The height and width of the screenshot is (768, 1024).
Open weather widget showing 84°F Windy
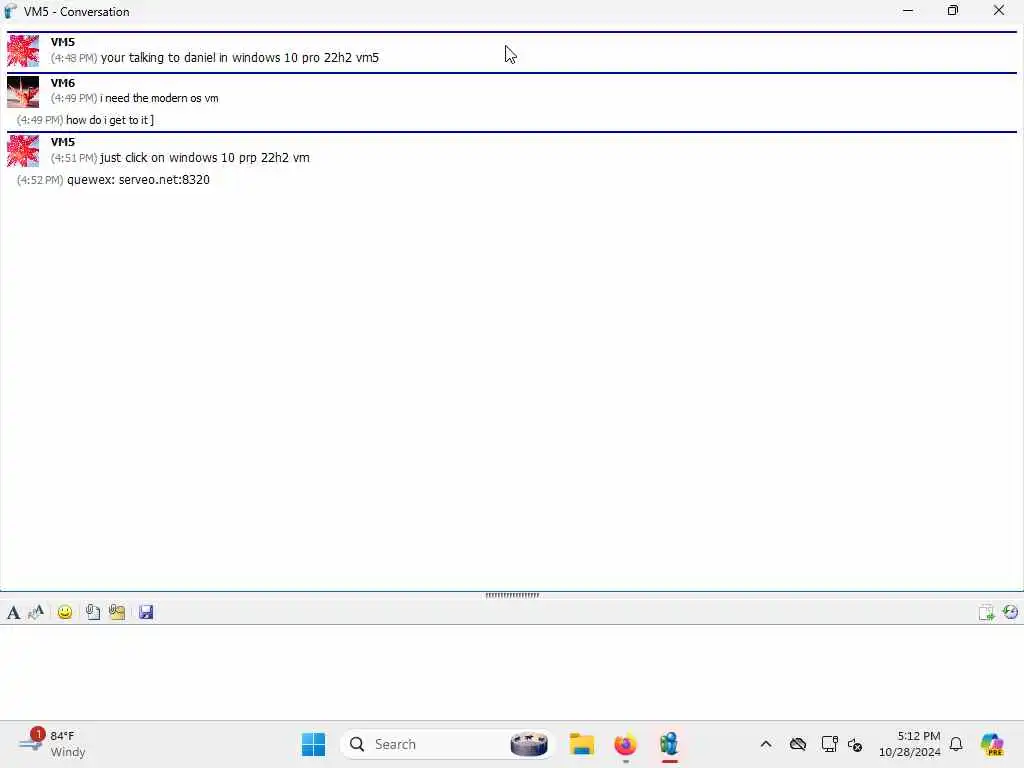(52, 744)
